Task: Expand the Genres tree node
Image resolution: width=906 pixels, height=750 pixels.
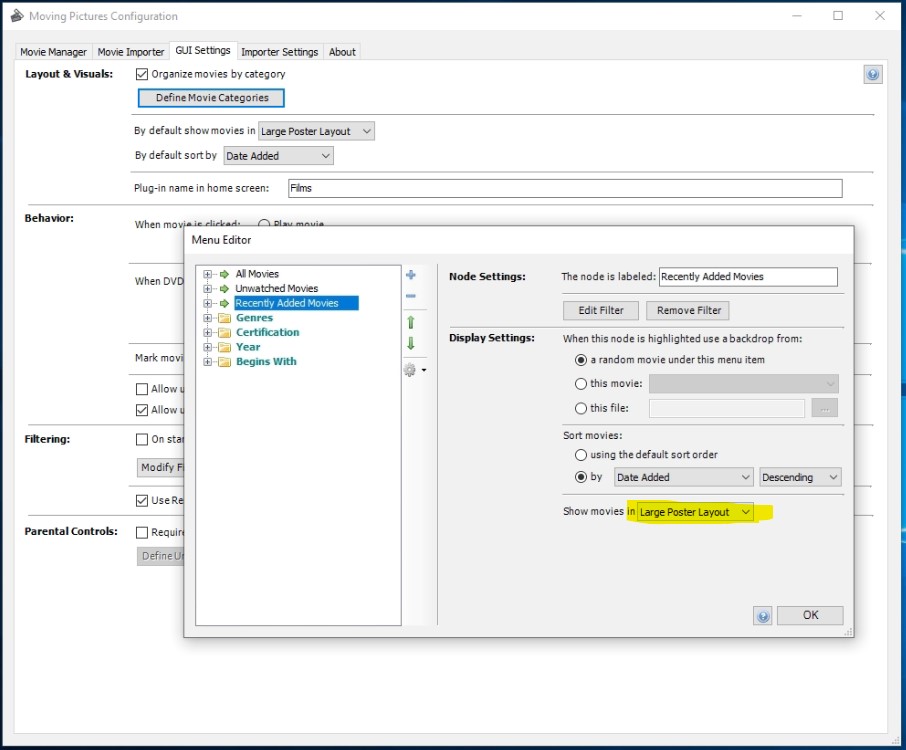Action: (x=207, y=318)
